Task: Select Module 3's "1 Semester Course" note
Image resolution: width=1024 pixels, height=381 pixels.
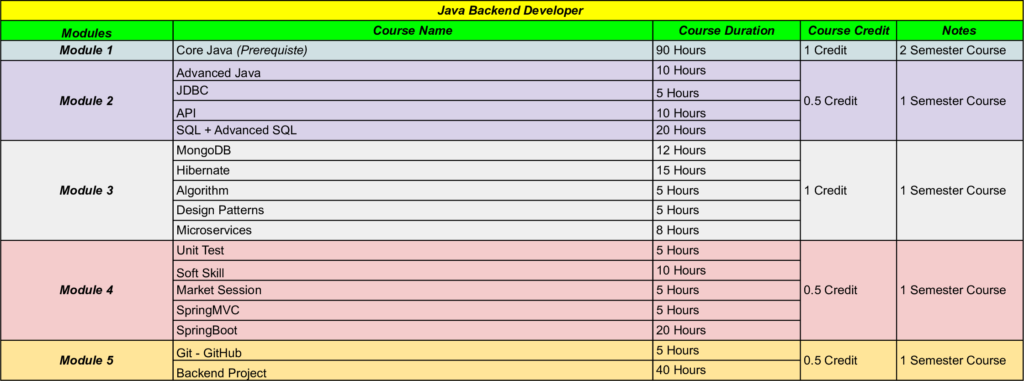Action: [x=959, y=190]
